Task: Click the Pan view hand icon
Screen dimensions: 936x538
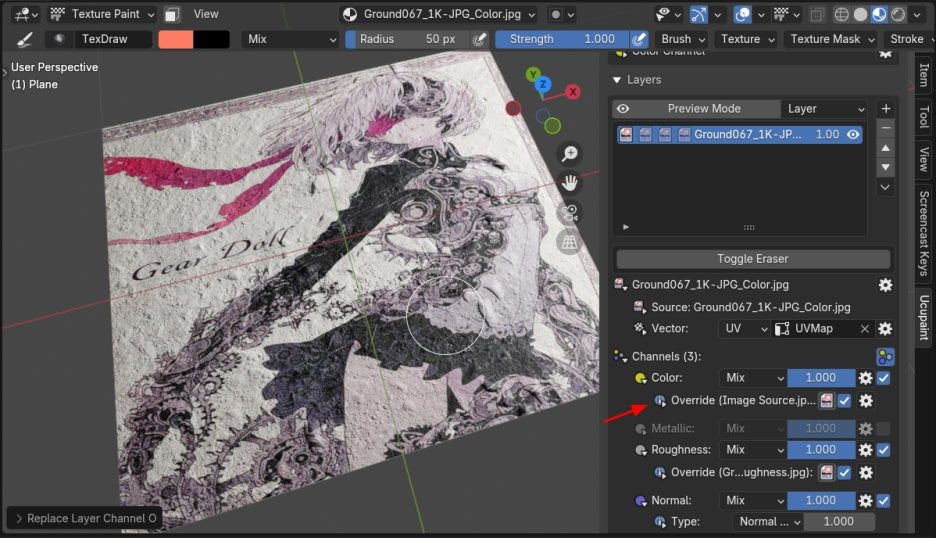Action: click(x=569, y=183)
